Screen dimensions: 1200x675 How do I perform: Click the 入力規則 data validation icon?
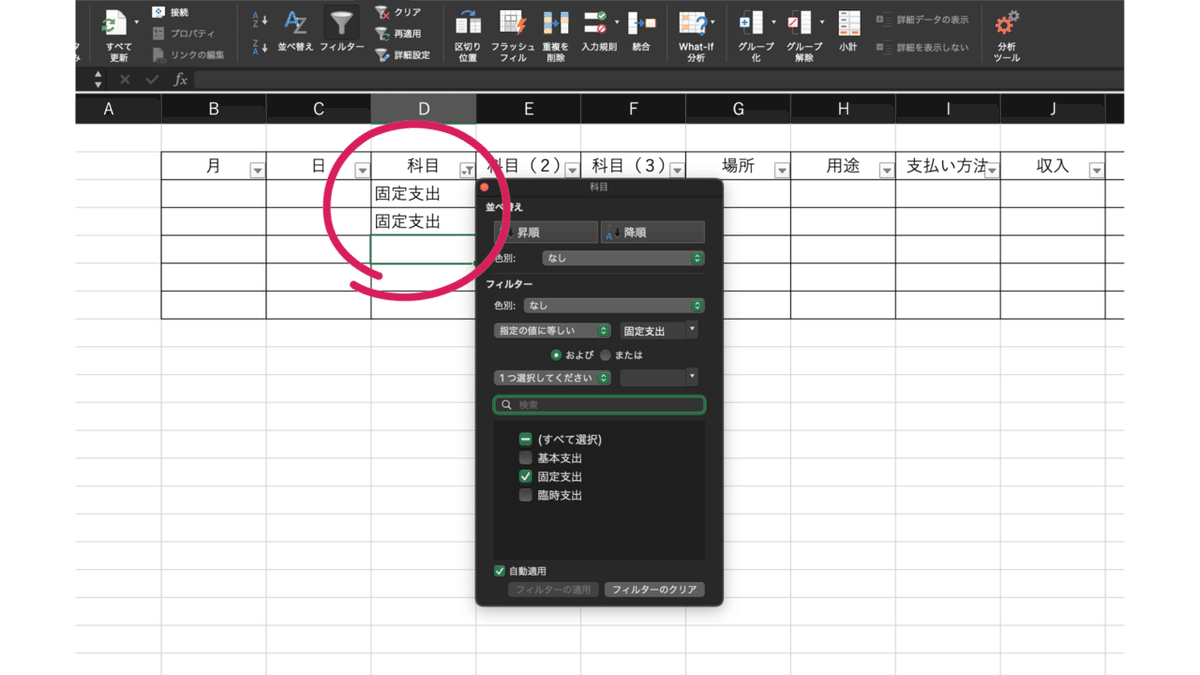tap(596, 23)
